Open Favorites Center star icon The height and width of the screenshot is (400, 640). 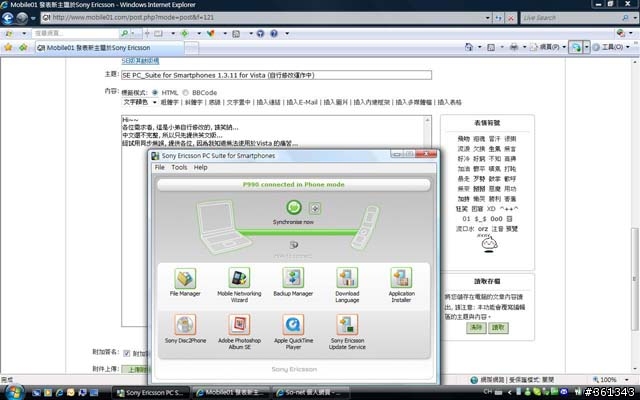click(x=8, y=47)
